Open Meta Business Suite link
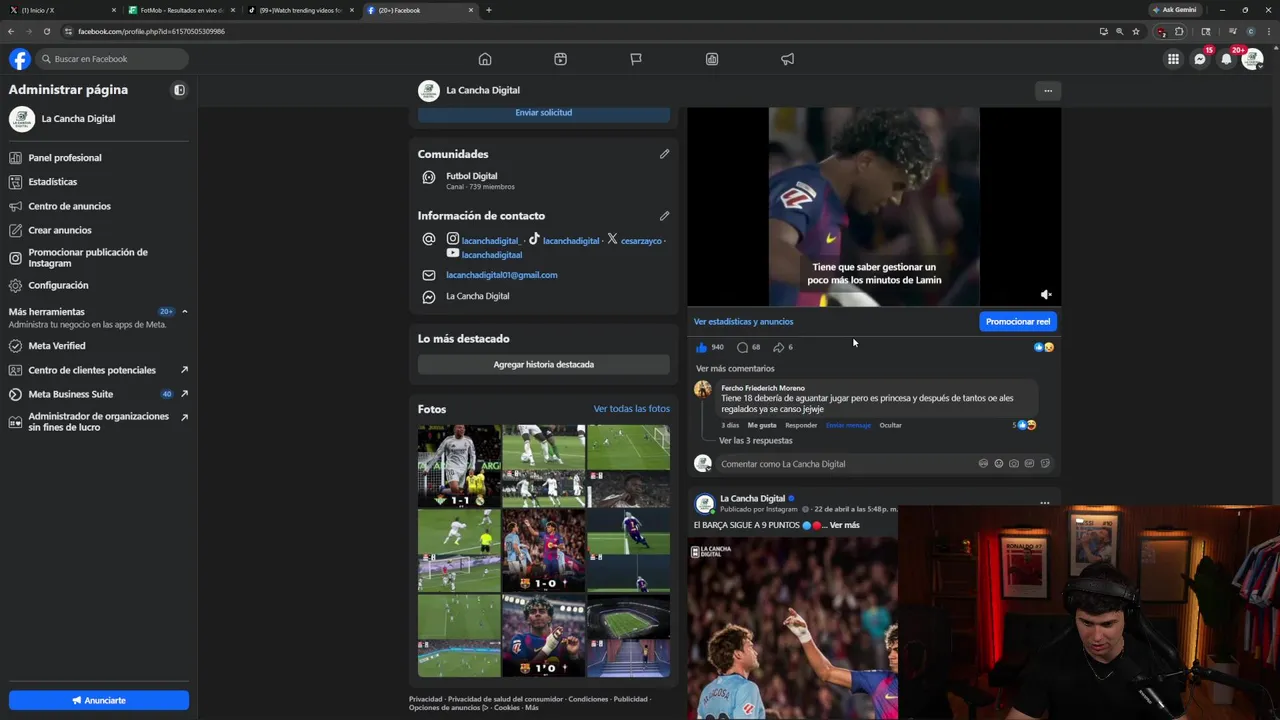Screen dimensions: 1280x720 pyautogui.click(x=98, y=394)
